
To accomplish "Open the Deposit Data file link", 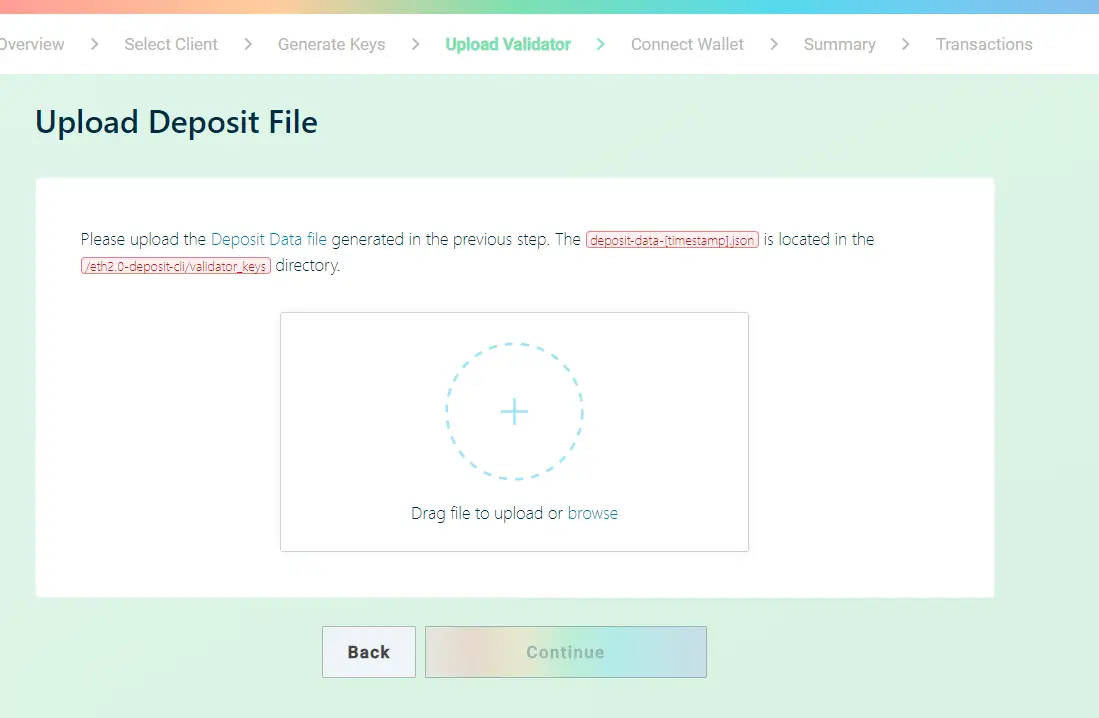I will point(269,239).
